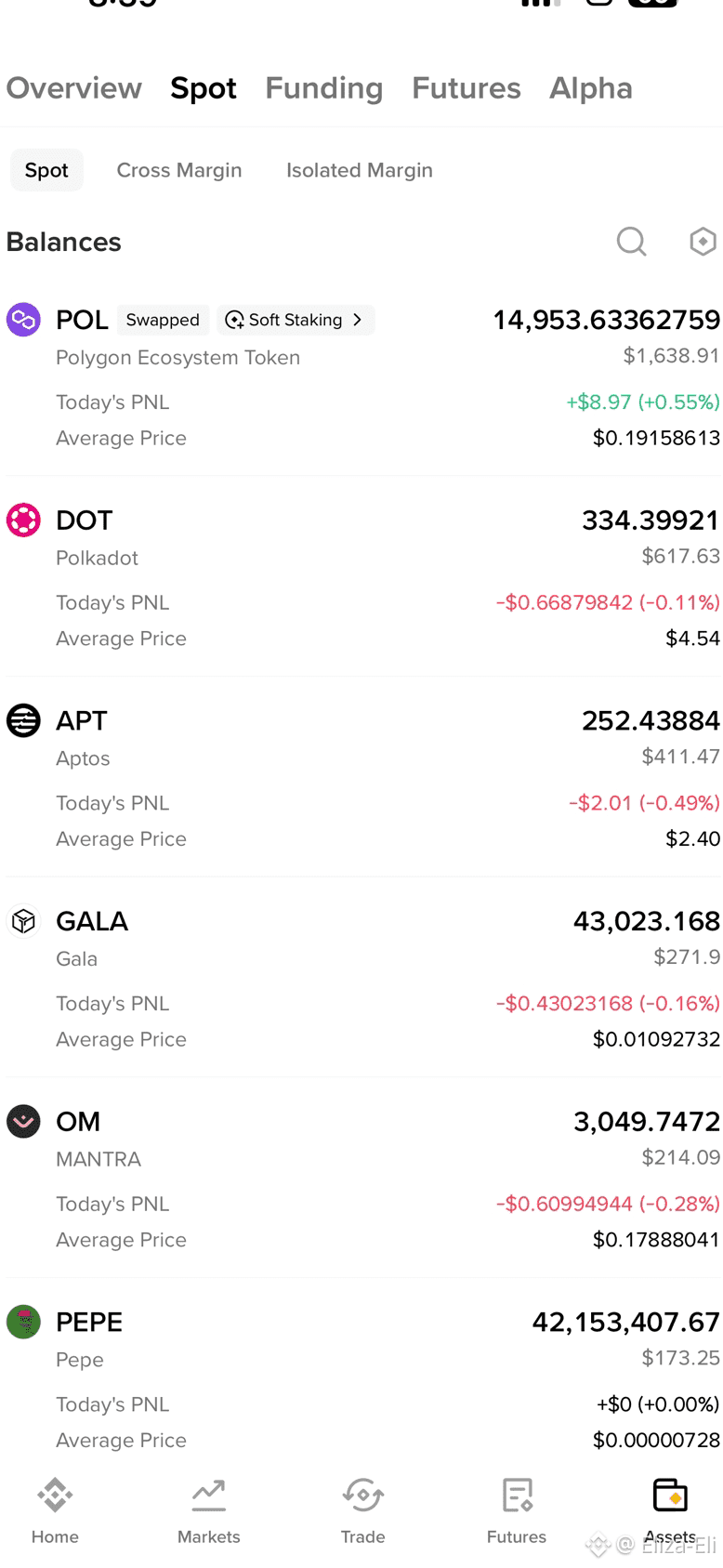Select the Cross Margin filter
The image size is (723, 1568).
click(179, 170)
